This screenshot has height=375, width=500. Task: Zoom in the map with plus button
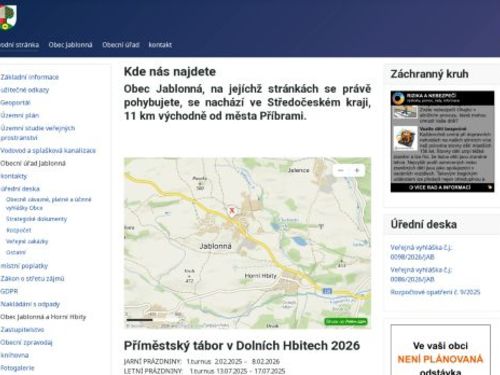(x=357, y=170)
